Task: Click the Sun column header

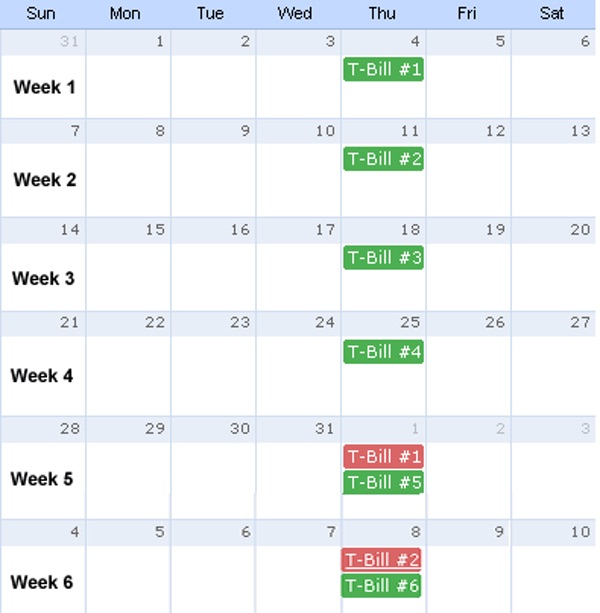Action: click(41, 13)
